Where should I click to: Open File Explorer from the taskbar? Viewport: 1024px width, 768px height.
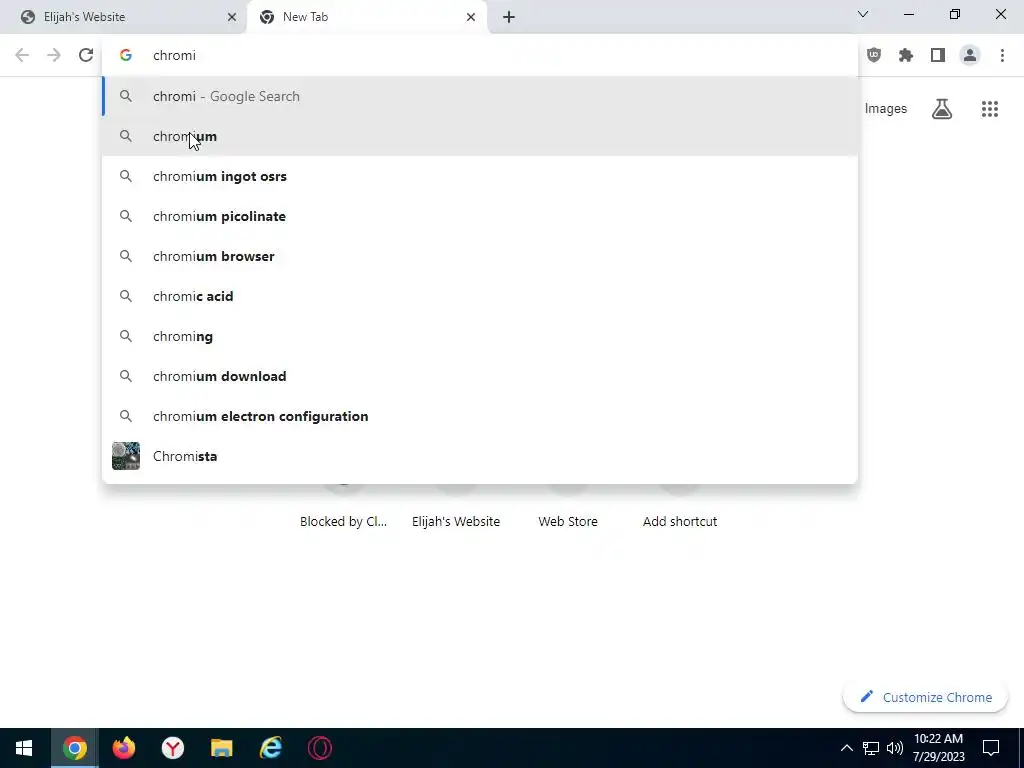tap(221, 748)
